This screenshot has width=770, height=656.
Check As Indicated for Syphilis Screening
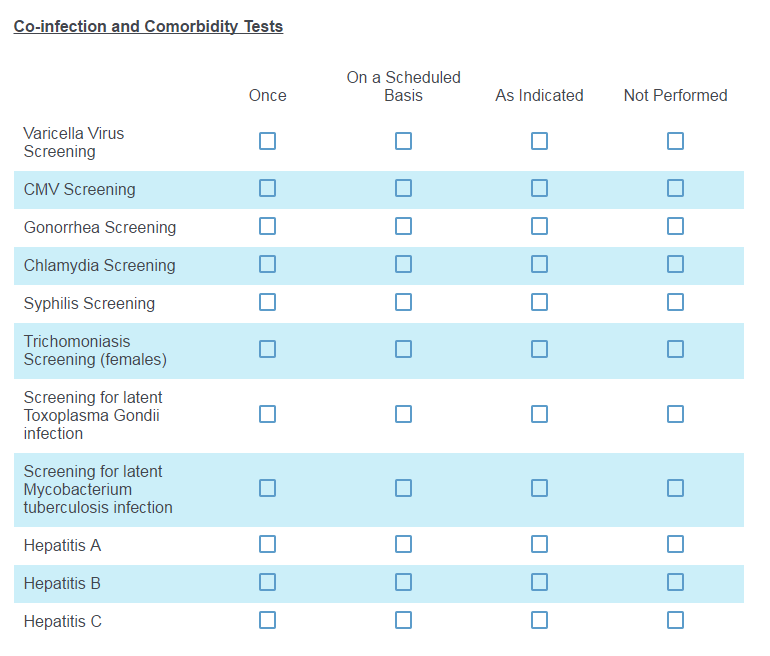(539, 302)
